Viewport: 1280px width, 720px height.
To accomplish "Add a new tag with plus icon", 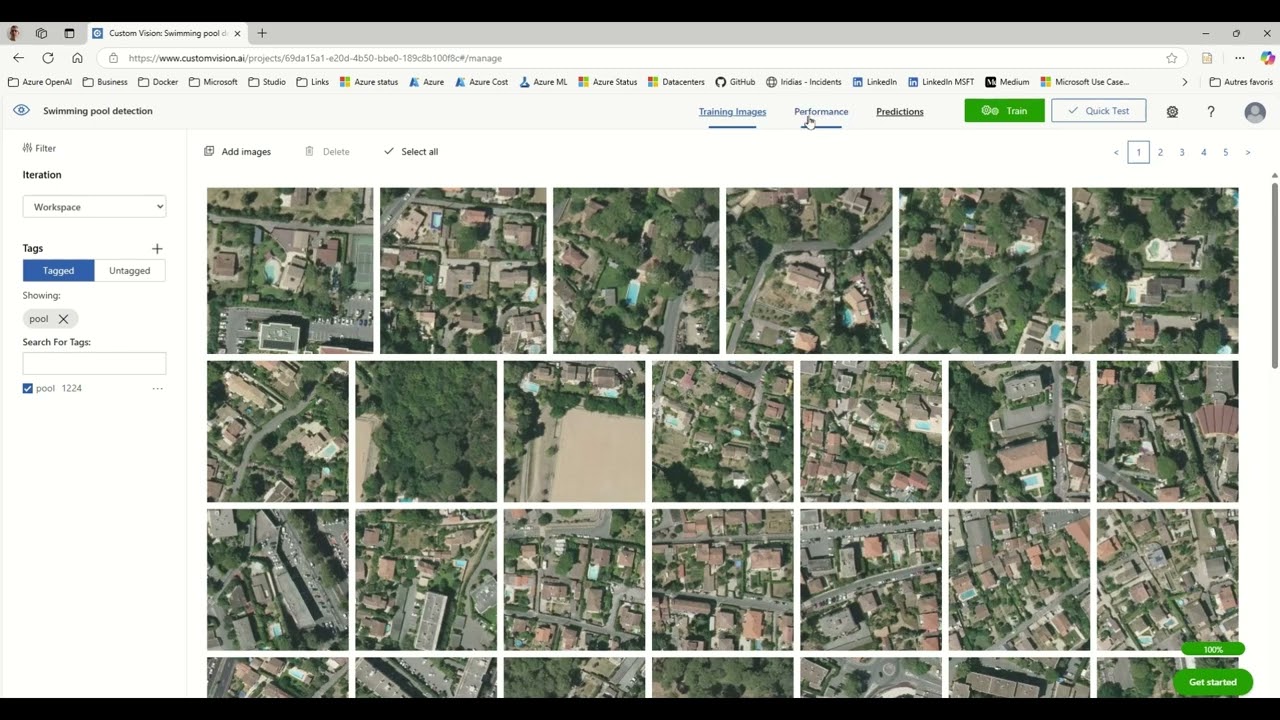I will coord(157,248).
